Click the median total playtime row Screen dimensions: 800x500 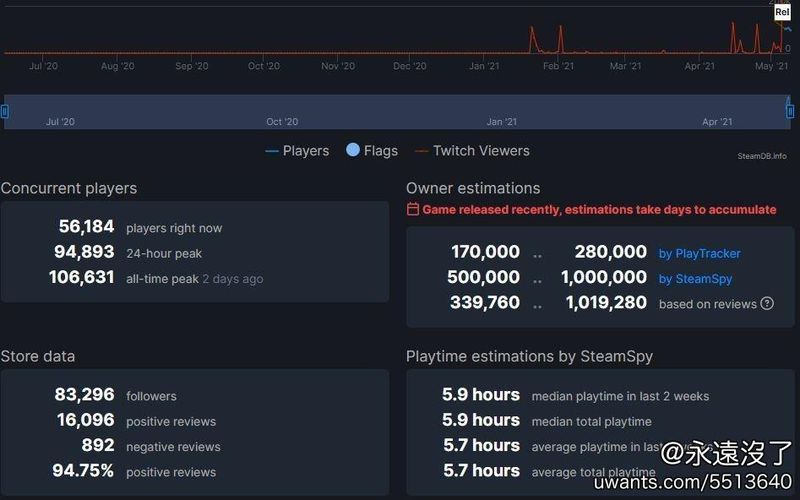click(546, 421)
